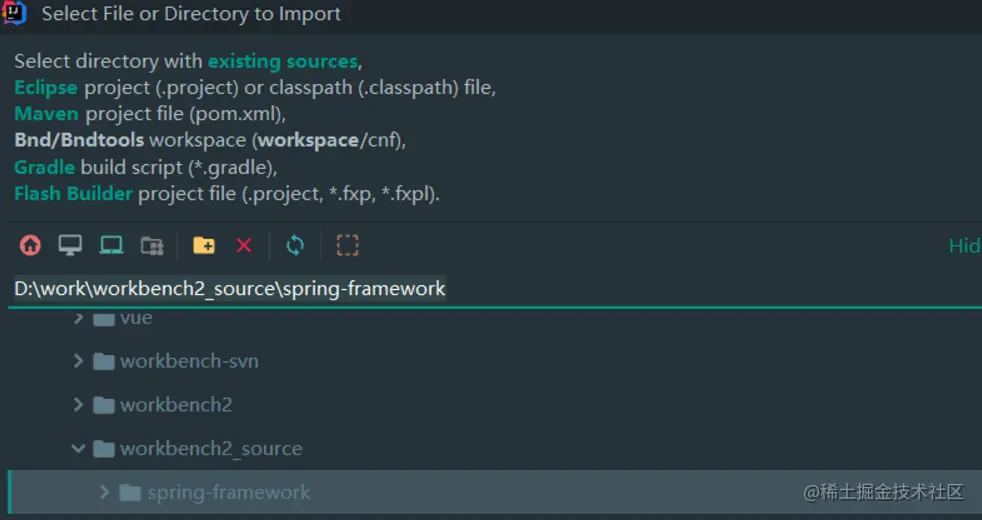Expand the spring-framework folder node

pos(104,493)
